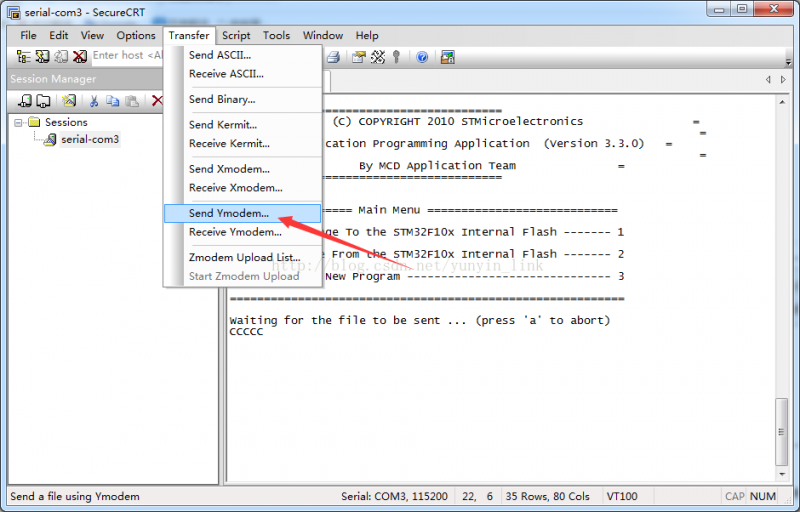The width and height of the screenshot is (800, 512).
Task: Close the Transfer menu
Action: point(189,35)
